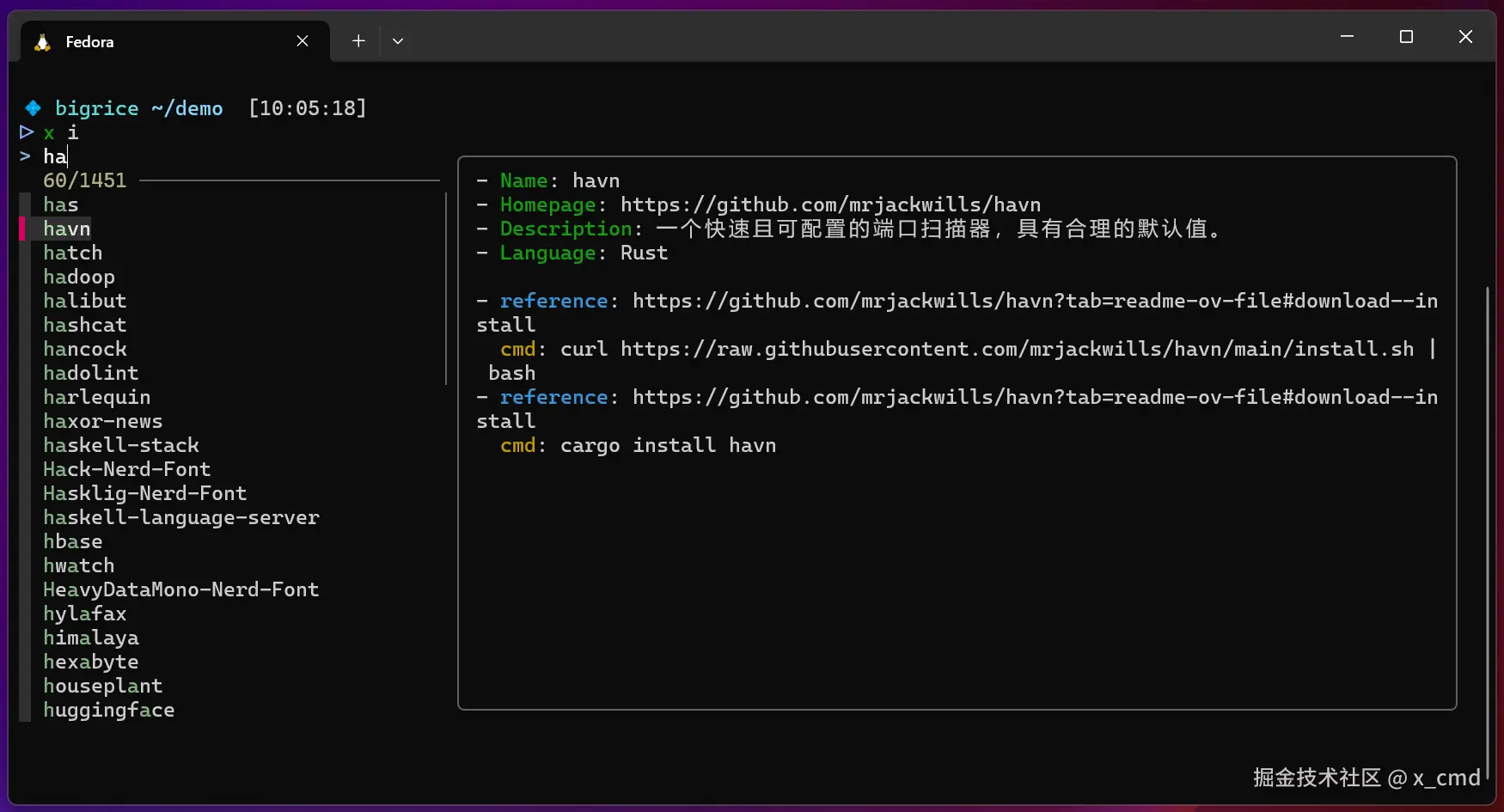Select 'Hasklig-Nerd-Font' in the package list
The height and width of the screenshot is (812, 1504).
145,493
